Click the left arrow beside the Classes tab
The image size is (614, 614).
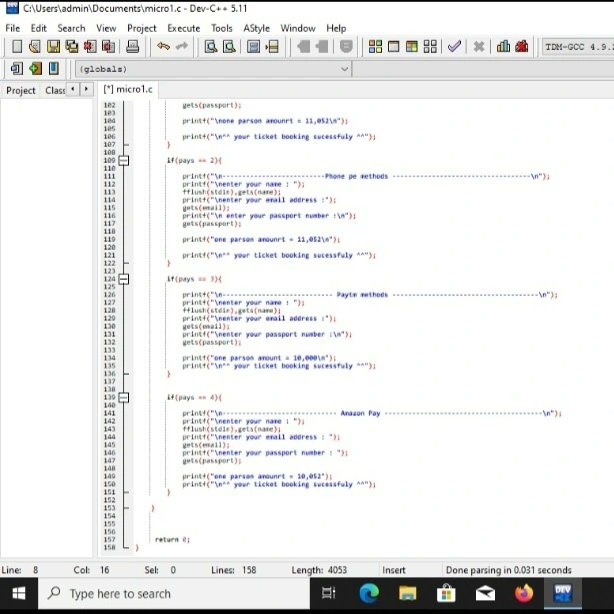tap(72, 89)
